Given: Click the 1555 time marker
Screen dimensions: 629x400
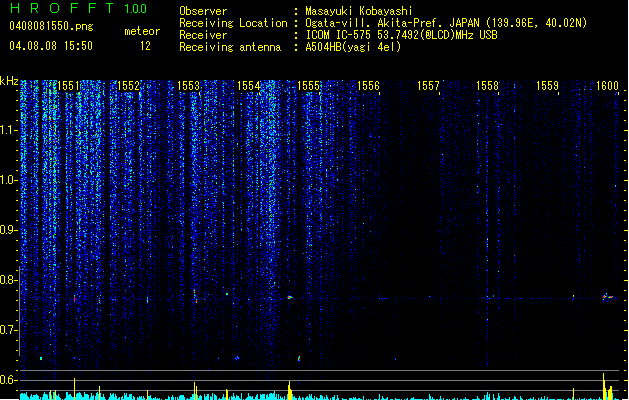Looking at the screenshot, I should pyautogui.click(x=308, y=86).
